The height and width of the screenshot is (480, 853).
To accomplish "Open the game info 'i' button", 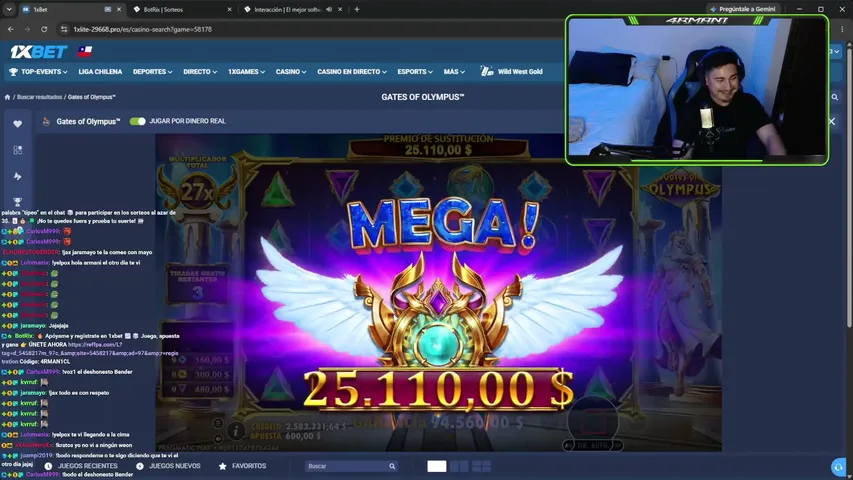I will (236, 431).
